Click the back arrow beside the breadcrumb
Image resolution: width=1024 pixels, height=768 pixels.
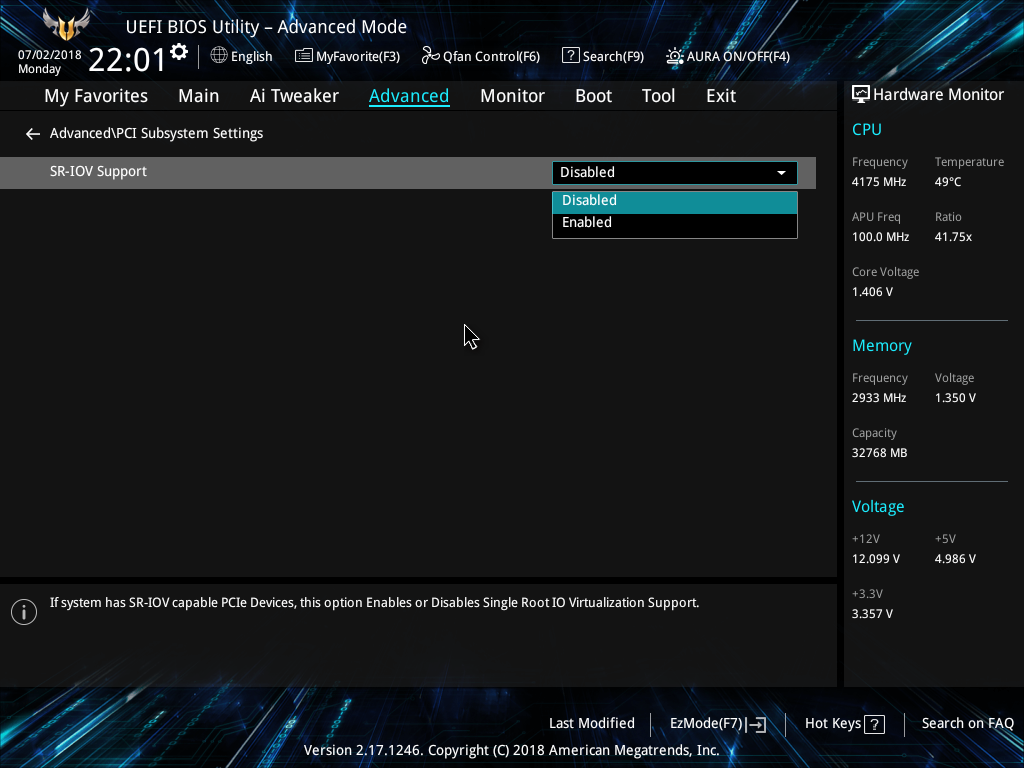[33, 134]
